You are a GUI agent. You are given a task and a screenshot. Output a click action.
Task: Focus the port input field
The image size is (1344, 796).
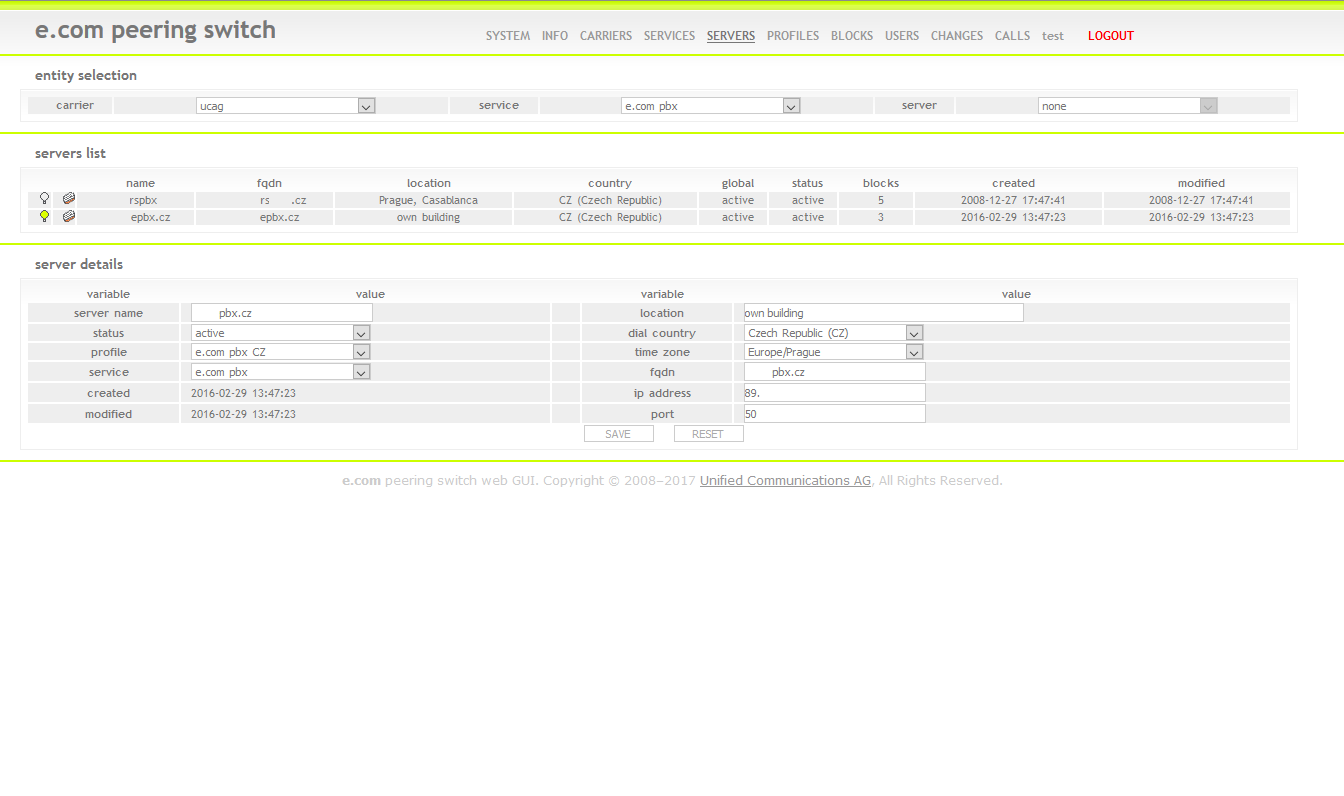834,414
